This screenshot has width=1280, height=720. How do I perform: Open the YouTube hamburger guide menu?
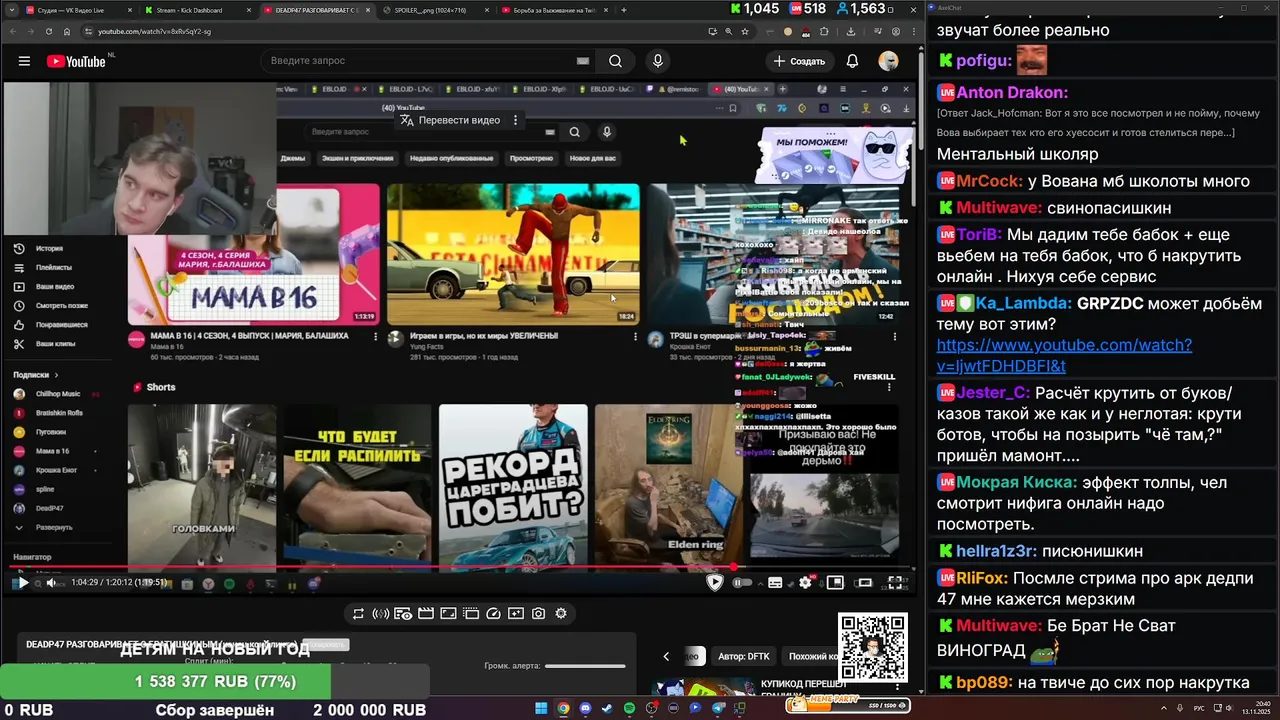point(24,61)
